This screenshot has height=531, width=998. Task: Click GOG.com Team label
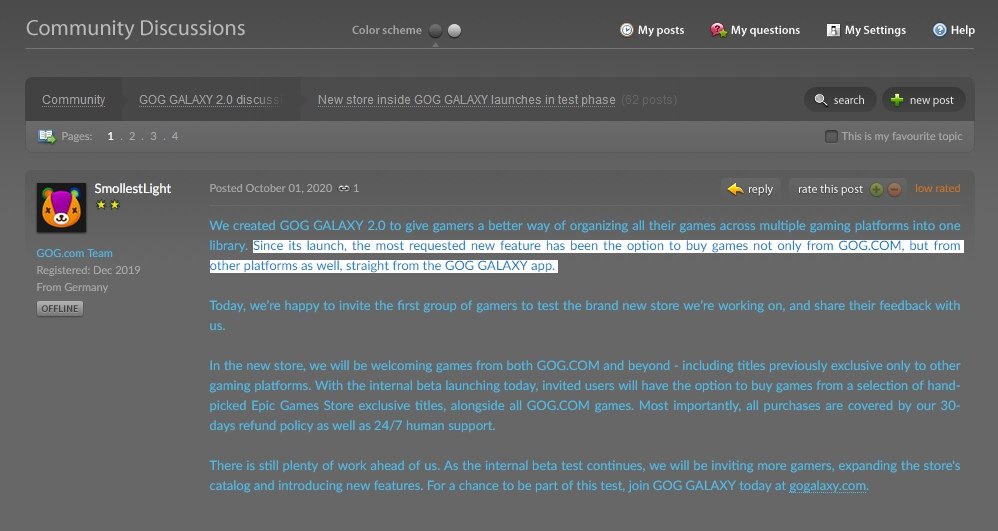coord(74,253)
